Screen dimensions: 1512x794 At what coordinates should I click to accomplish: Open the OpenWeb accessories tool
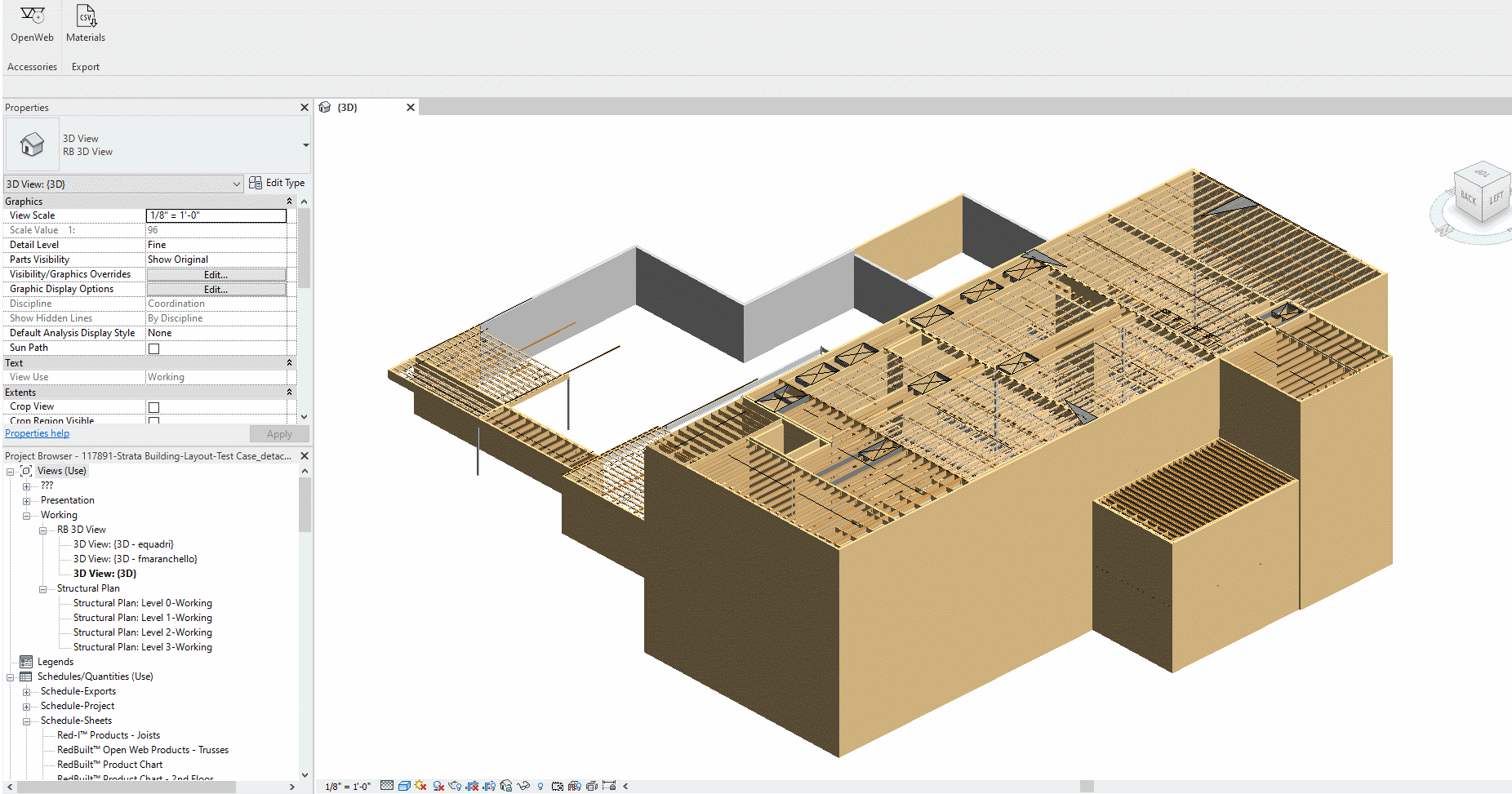tap(32, 24)
